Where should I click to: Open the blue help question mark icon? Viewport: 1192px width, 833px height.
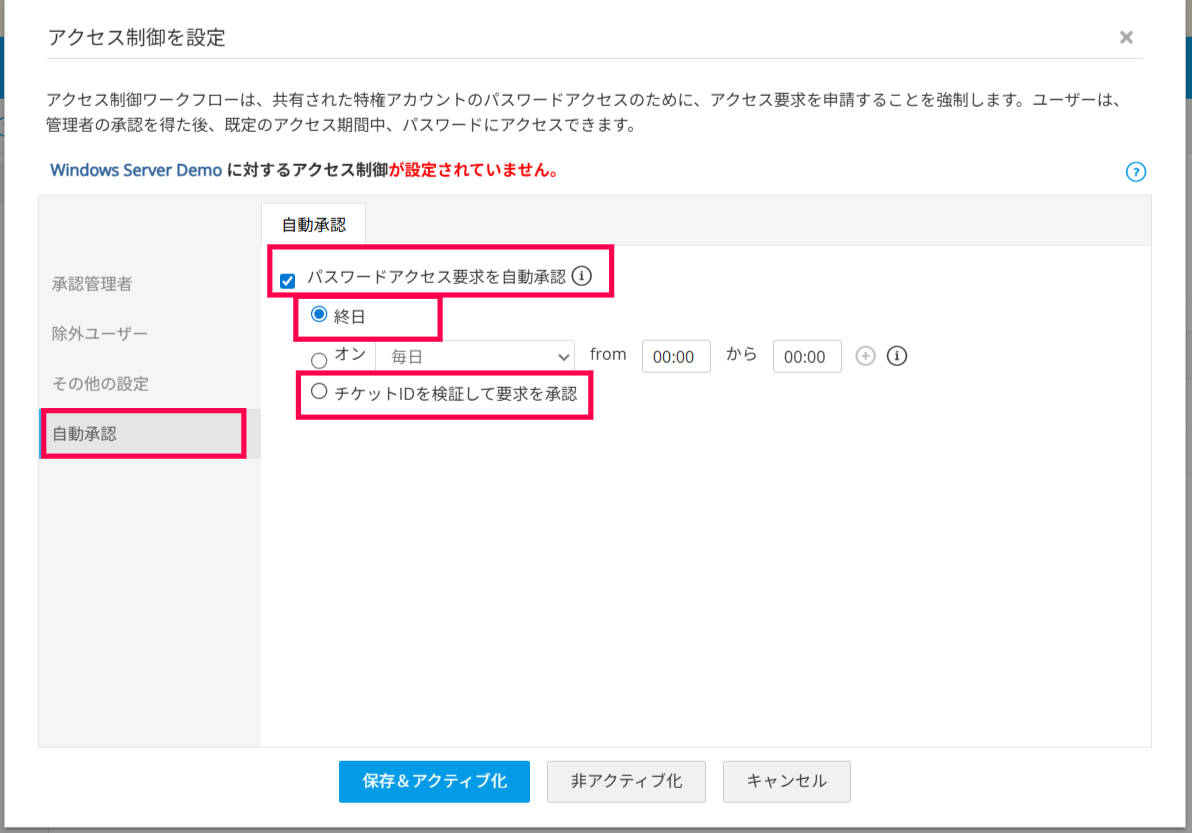pyautogui.click(x=1135, y=172)
